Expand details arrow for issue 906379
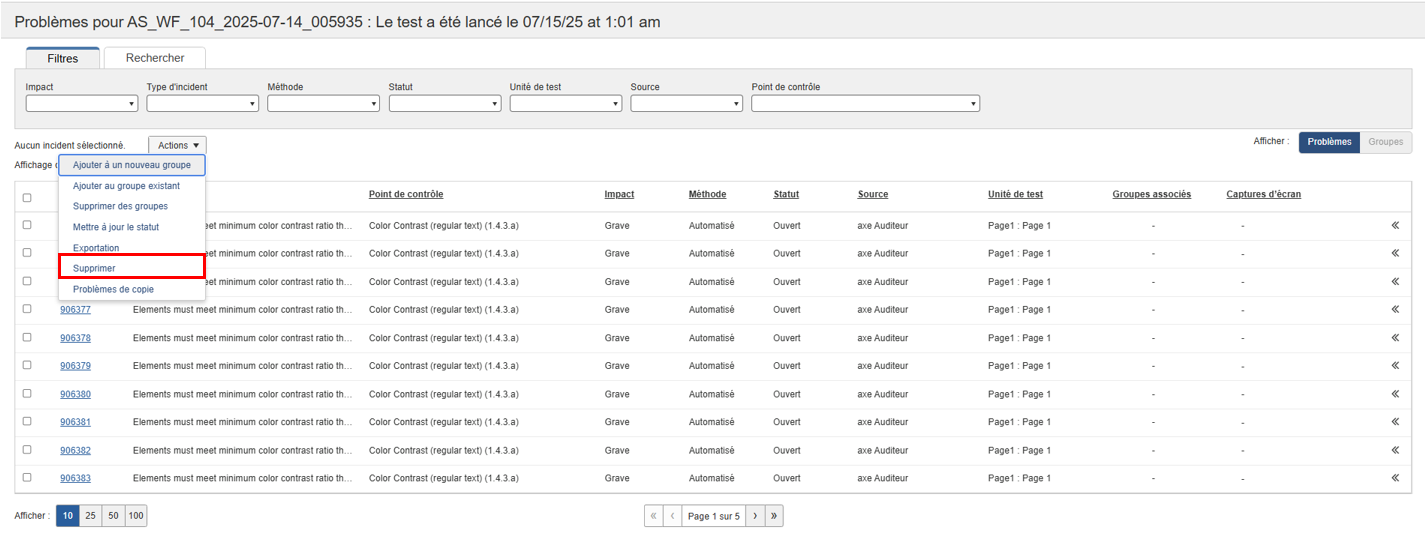 1394,366
